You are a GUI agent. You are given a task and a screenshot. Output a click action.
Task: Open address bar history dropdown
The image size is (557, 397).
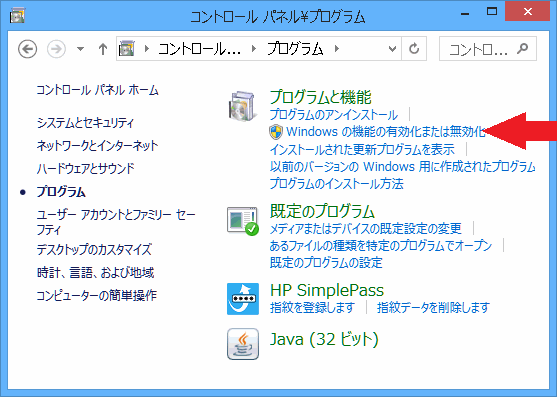click(392, 49)
